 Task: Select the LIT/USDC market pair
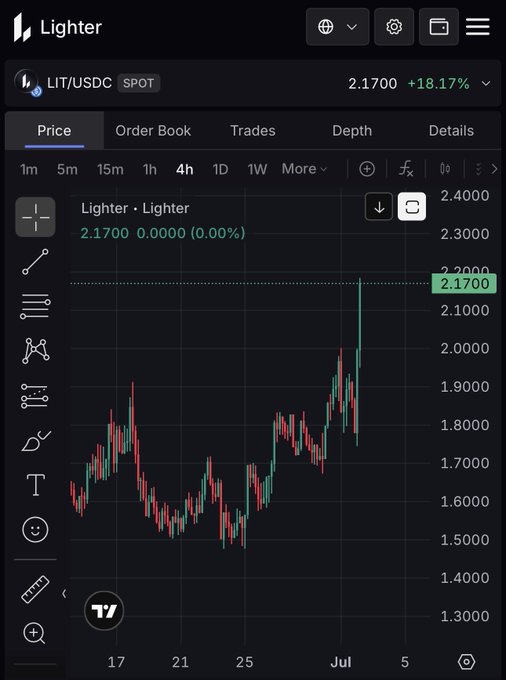coord(79,82)
